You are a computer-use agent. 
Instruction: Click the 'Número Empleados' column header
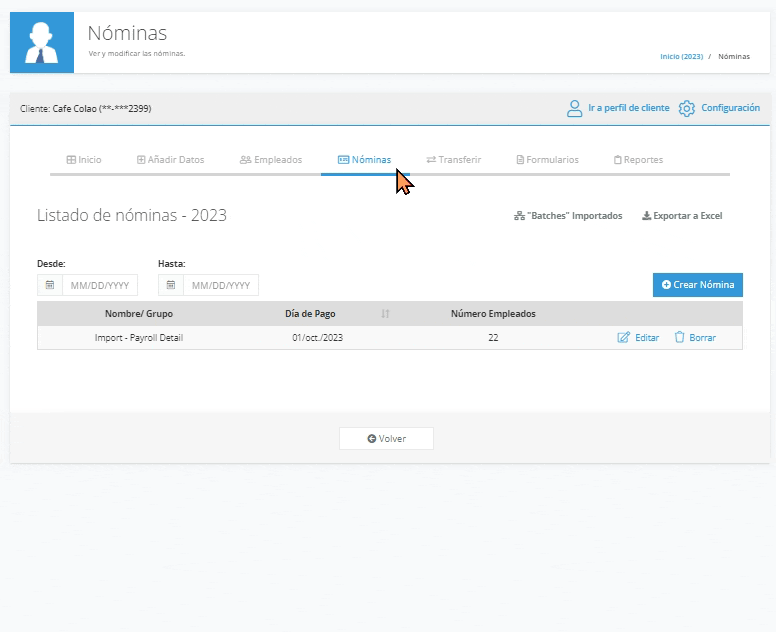[x=493, y=314]
